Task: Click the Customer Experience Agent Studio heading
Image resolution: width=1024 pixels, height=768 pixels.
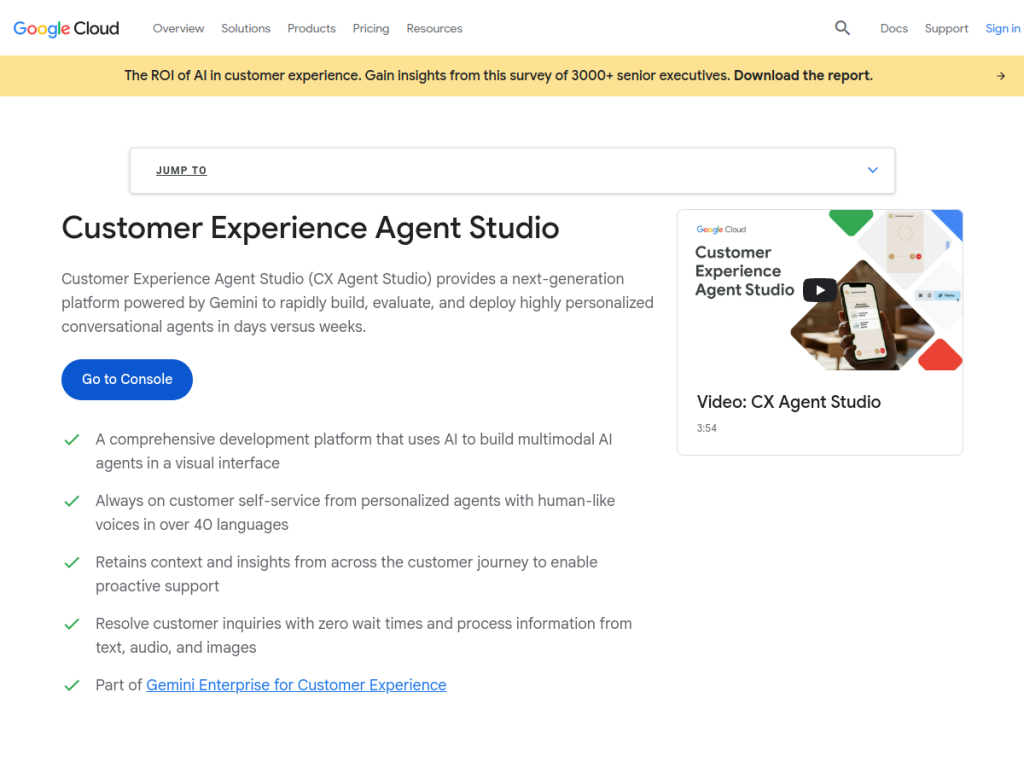Action: coord(311,228)
